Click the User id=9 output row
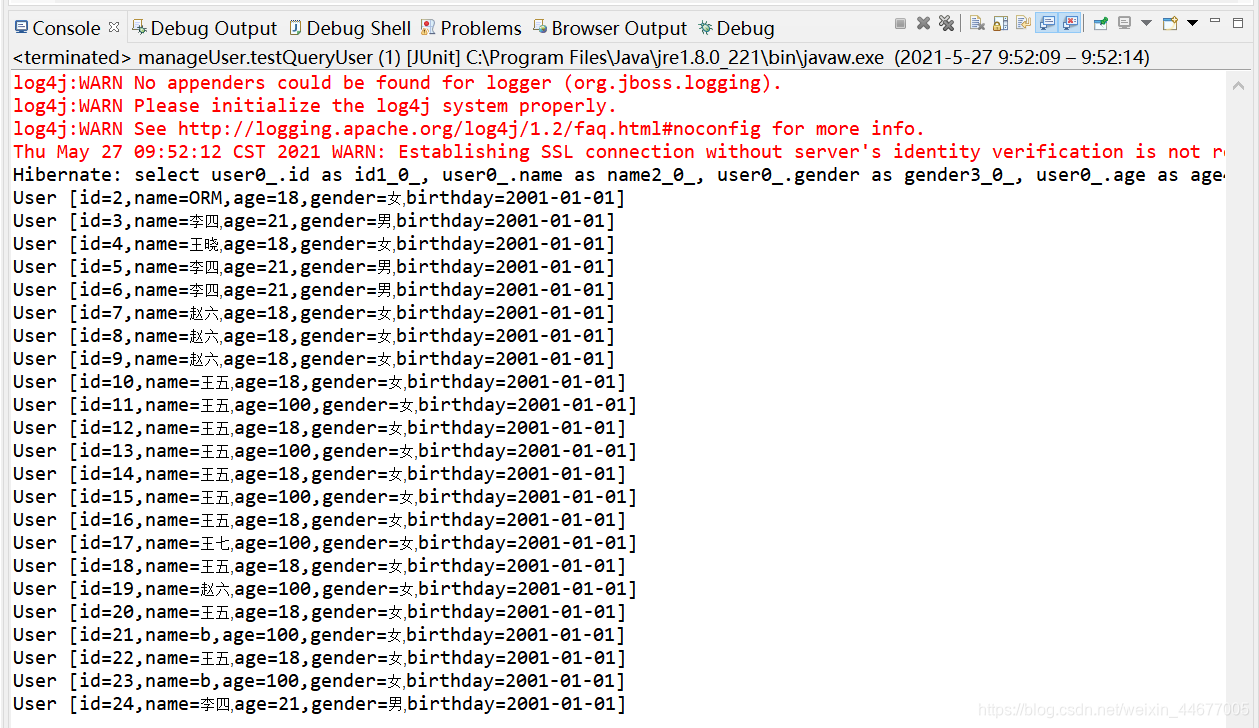Viewport: 1259px width, 728px height. [314, 359]
